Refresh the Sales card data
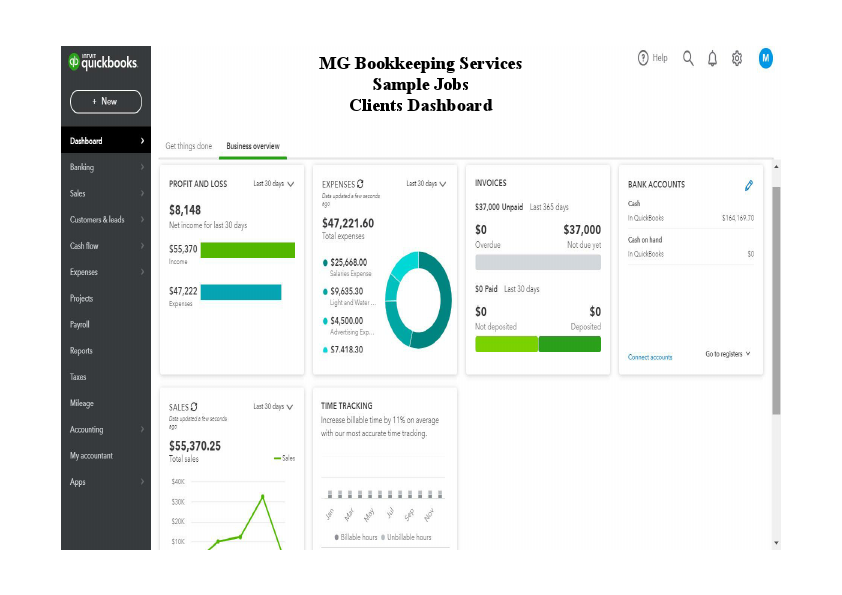The width and height of the screenshot is (842, 595). pos(194,407)
